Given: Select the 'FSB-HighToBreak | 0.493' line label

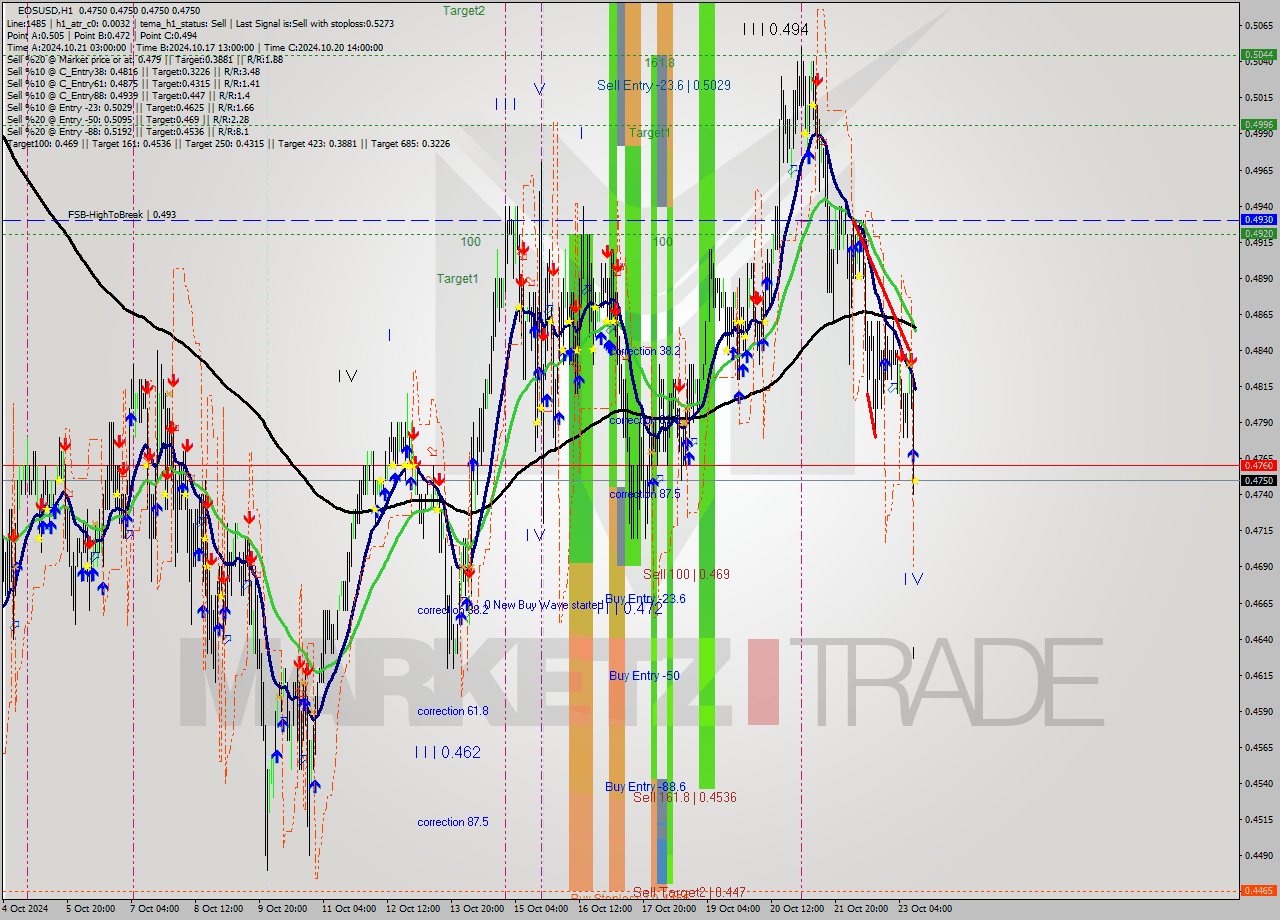Looking at the screenshot, I should [122, 215].
